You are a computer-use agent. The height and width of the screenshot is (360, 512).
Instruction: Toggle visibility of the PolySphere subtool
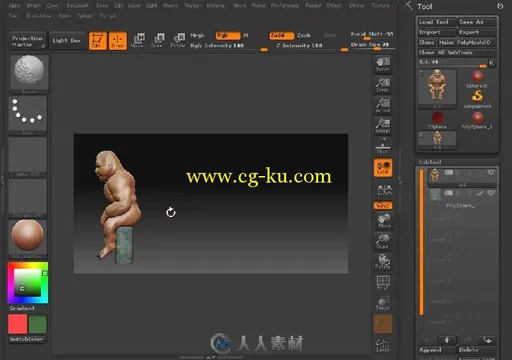pos(491,193)
